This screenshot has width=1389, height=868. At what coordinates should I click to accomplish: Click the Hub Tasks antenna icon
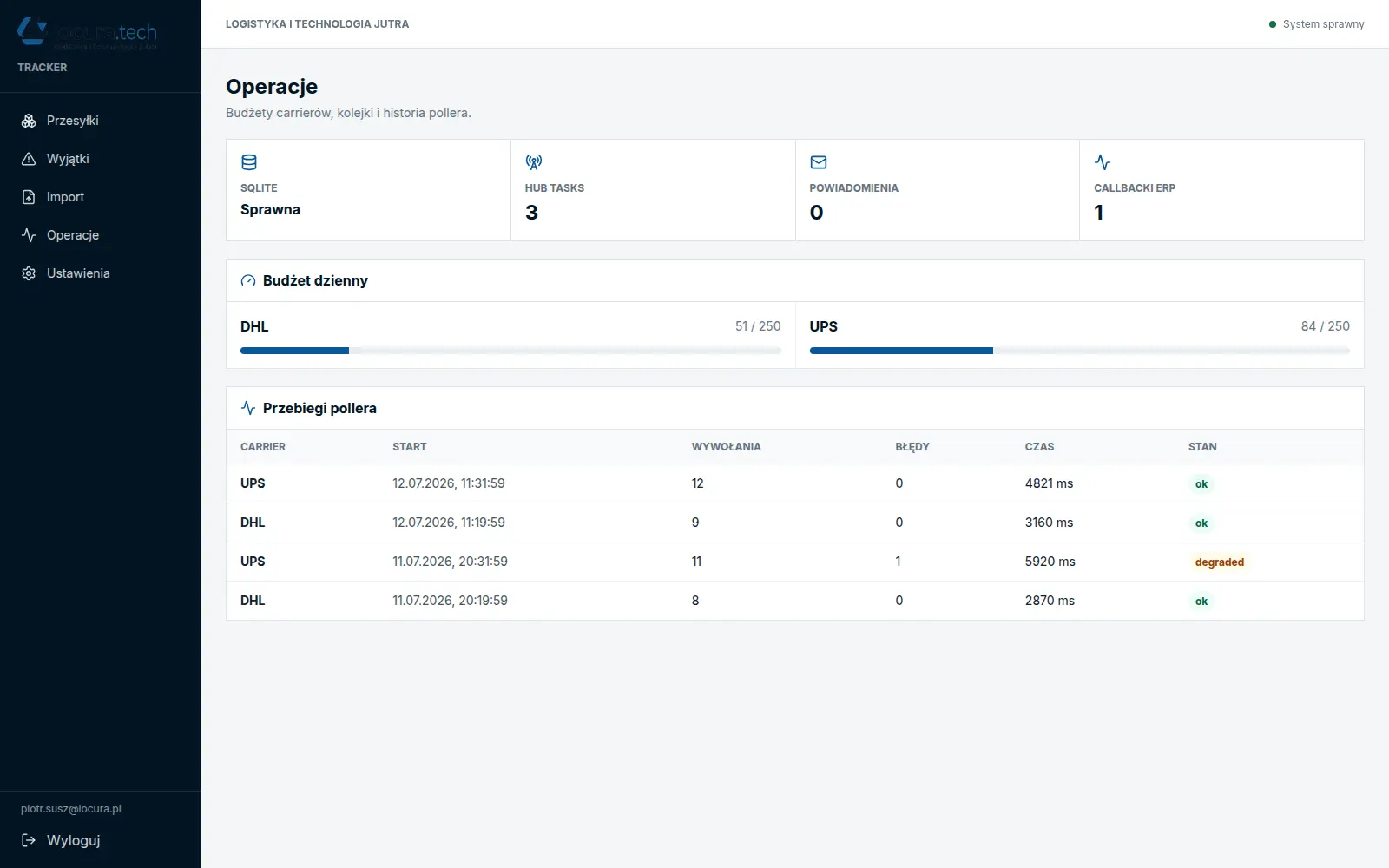(534, 162)
